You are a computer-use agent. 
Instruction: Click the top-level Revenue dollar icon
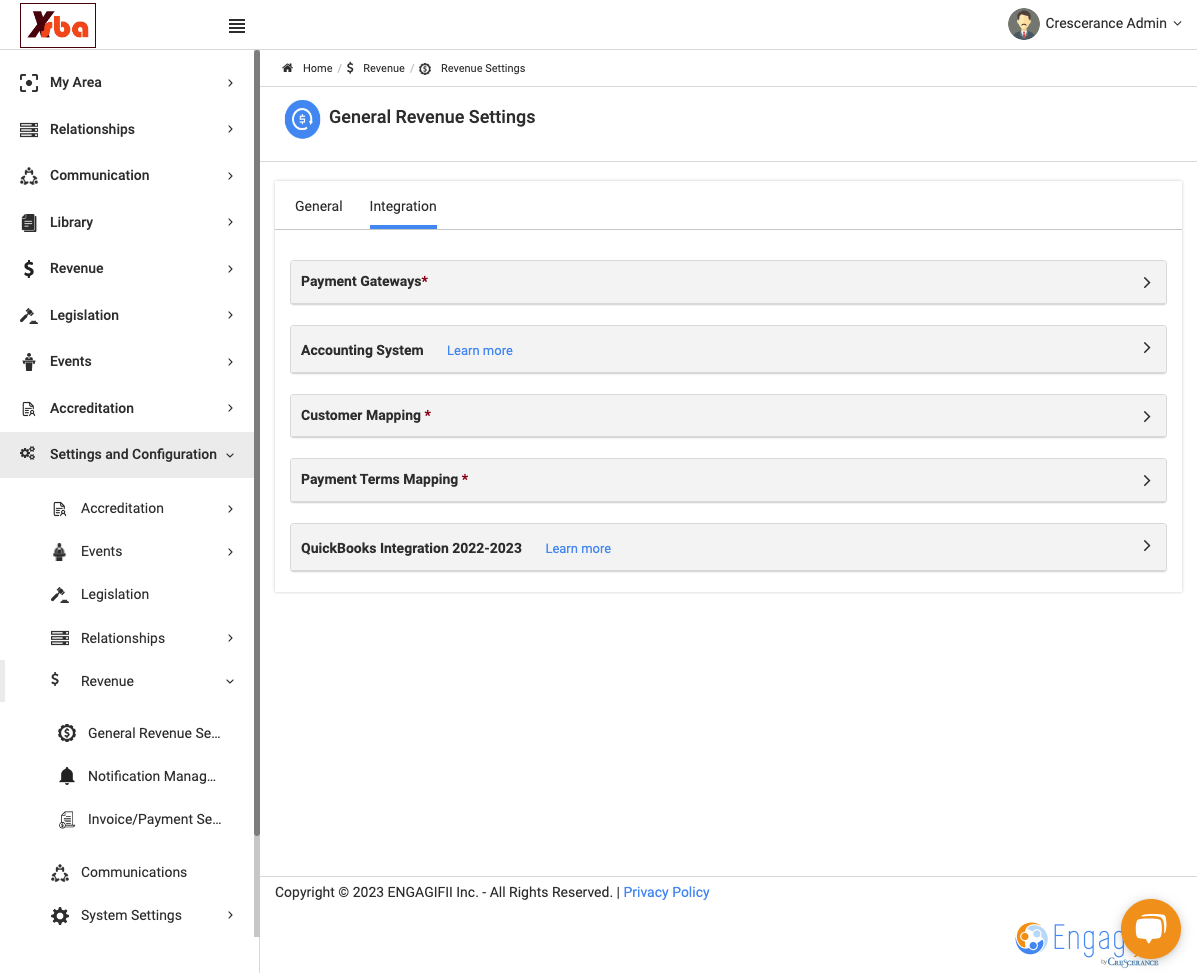29,269
